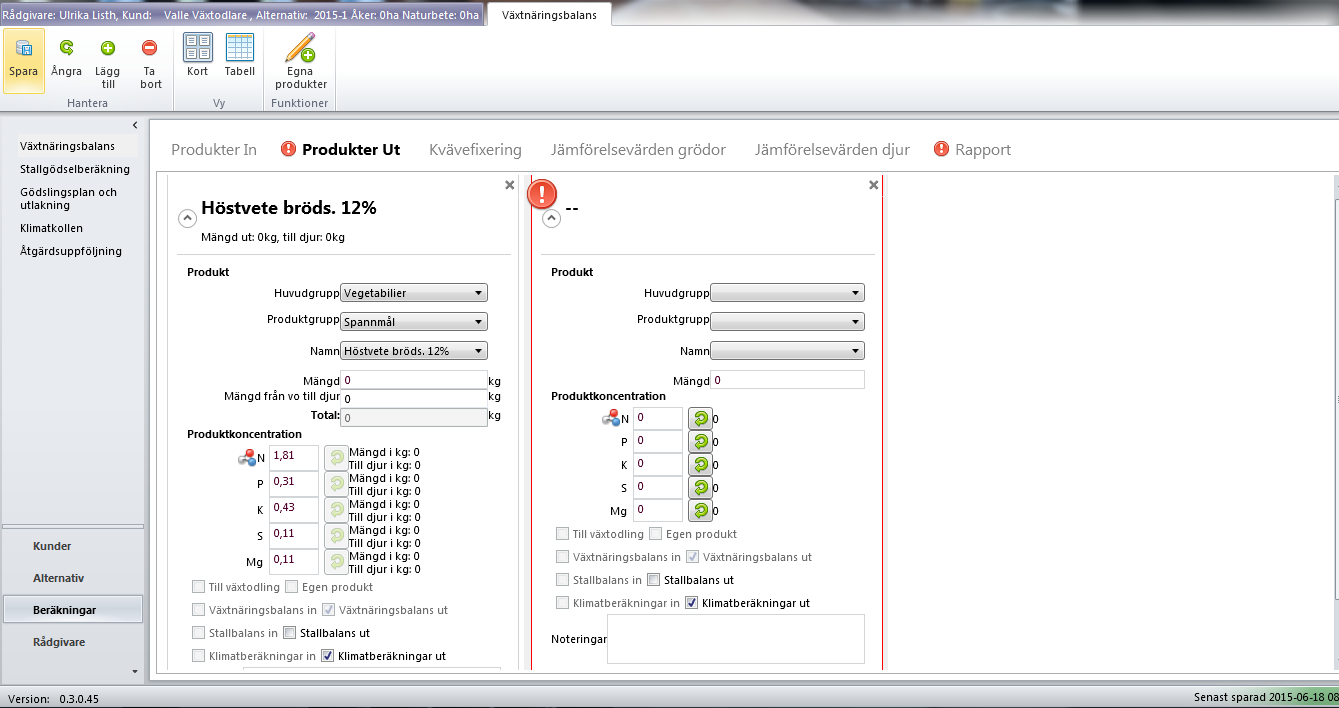Toggle Egen produkt checkbox in Höstvete card

point(292,587)
